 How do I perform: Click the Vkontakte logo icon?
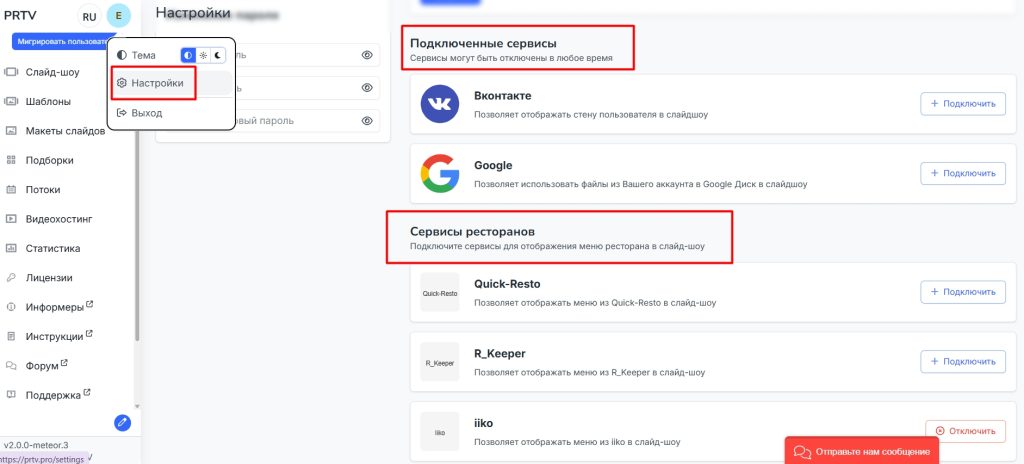(x=440, y=104)
